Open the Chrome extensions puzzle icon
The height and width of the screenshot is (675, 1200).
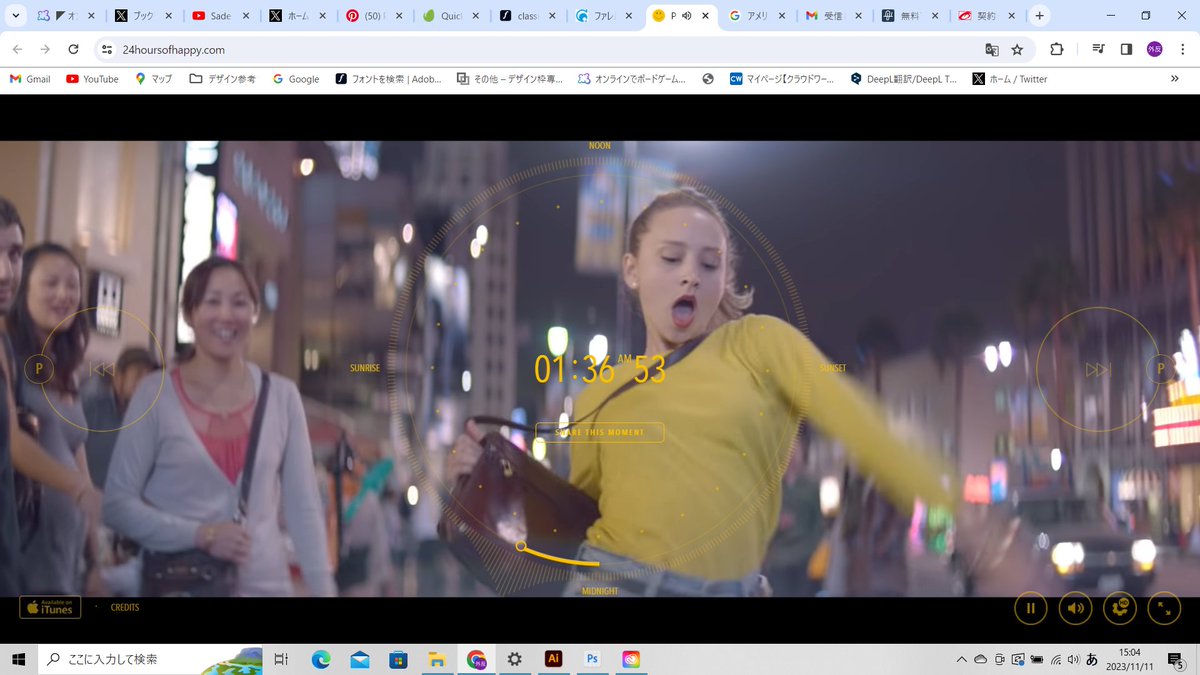(1056, 49)
